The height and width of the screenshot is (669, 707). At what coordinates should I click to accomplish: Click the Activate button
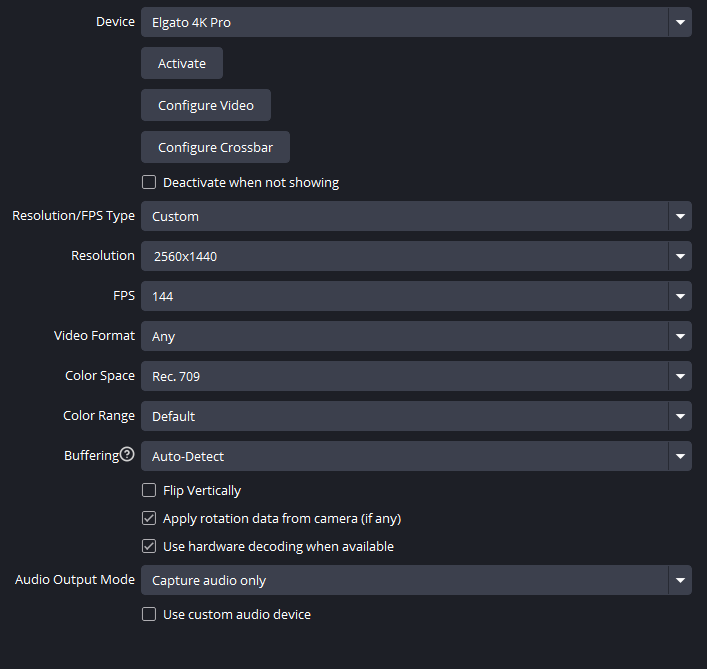coord(182,63)
